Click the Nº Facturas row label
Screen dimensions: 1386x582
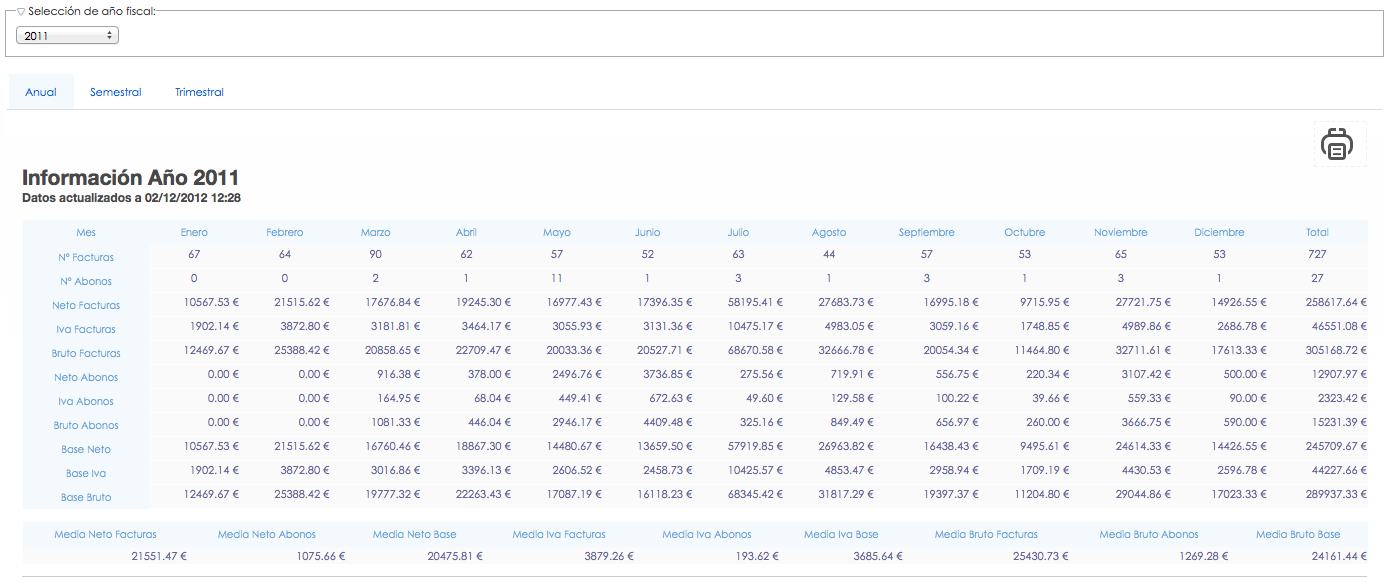tap(86, 257)
